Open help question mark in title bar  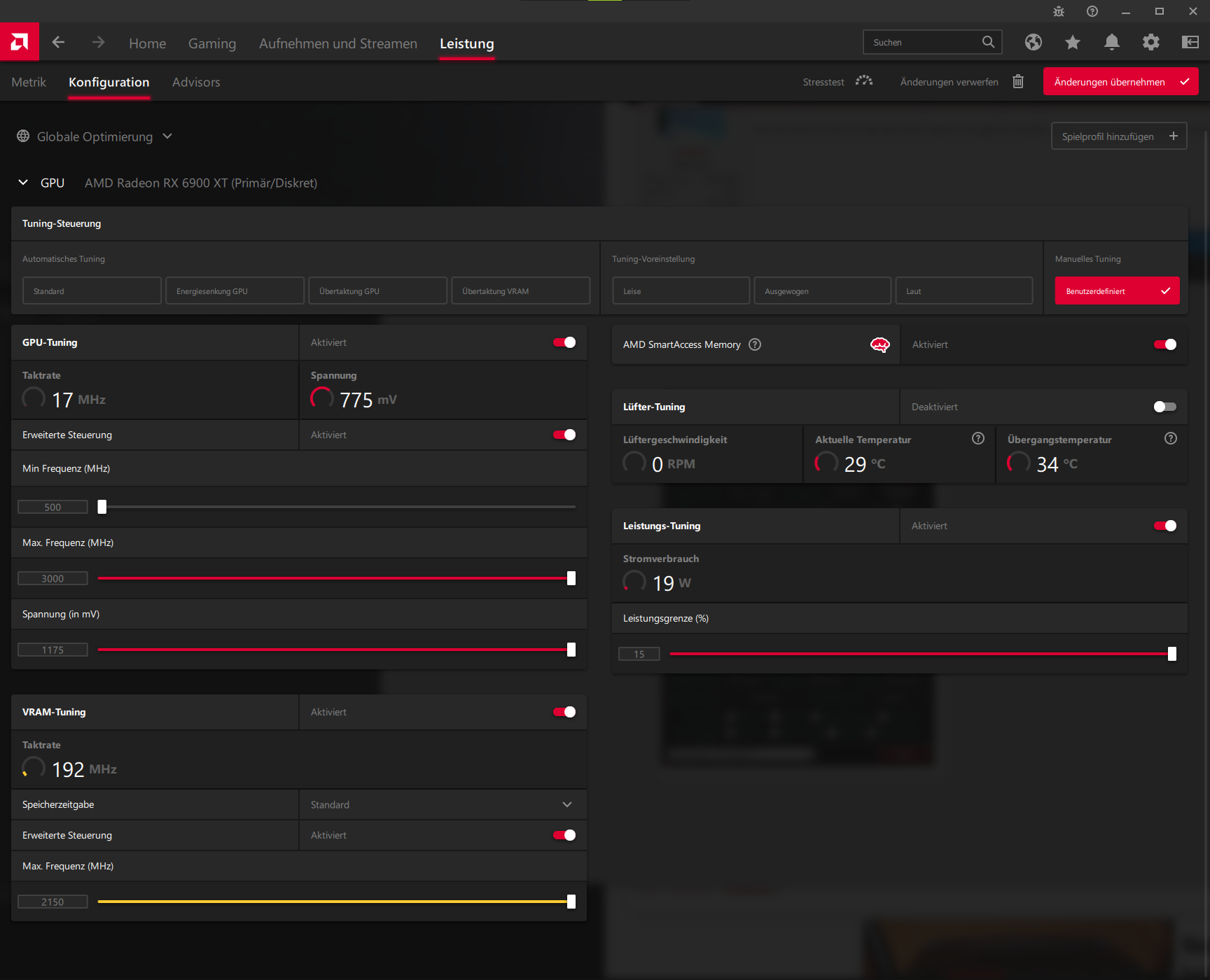pos(1092,11)
